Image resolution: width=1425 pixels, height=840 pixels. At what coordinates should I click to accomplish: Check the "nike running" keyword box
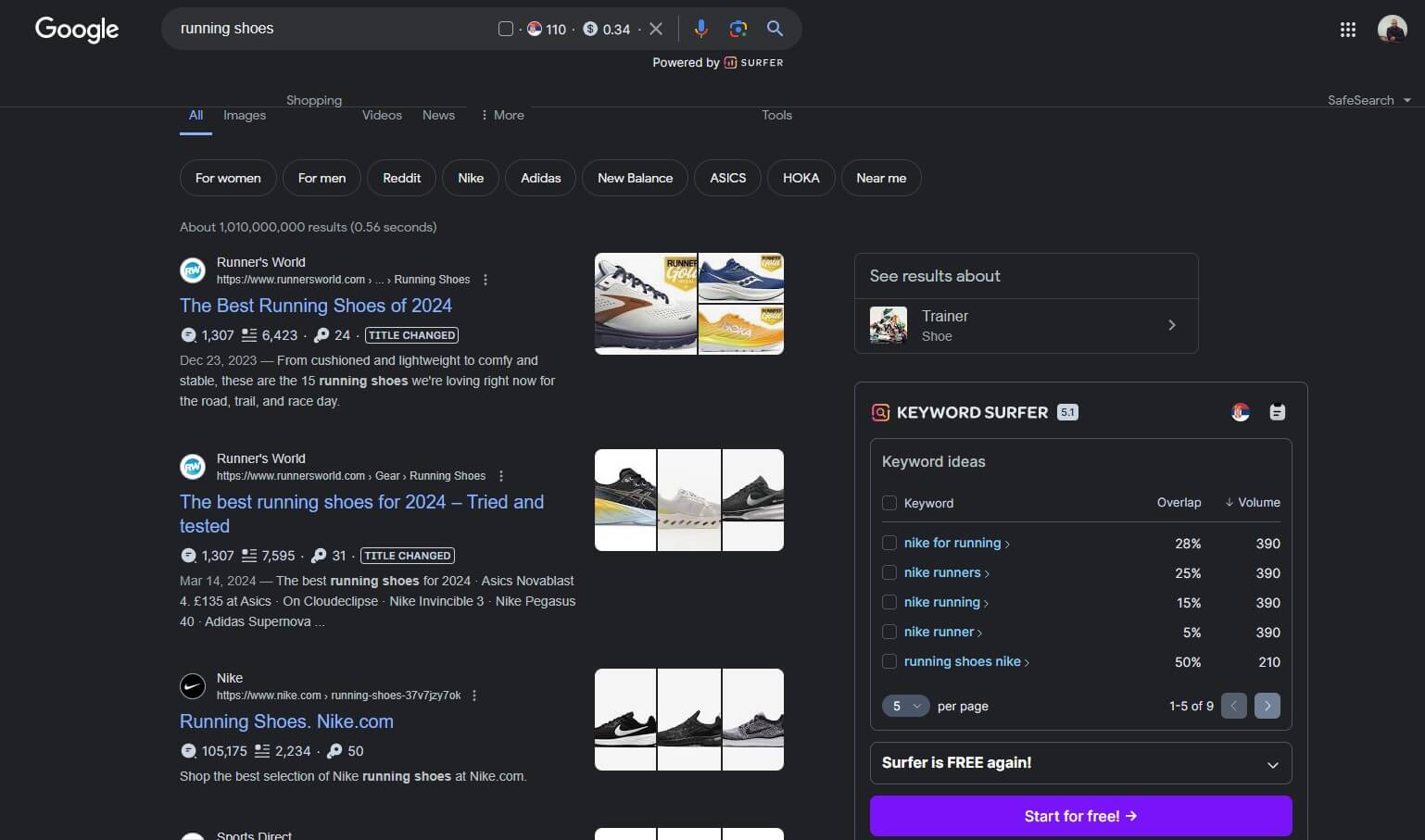[889, 602]
